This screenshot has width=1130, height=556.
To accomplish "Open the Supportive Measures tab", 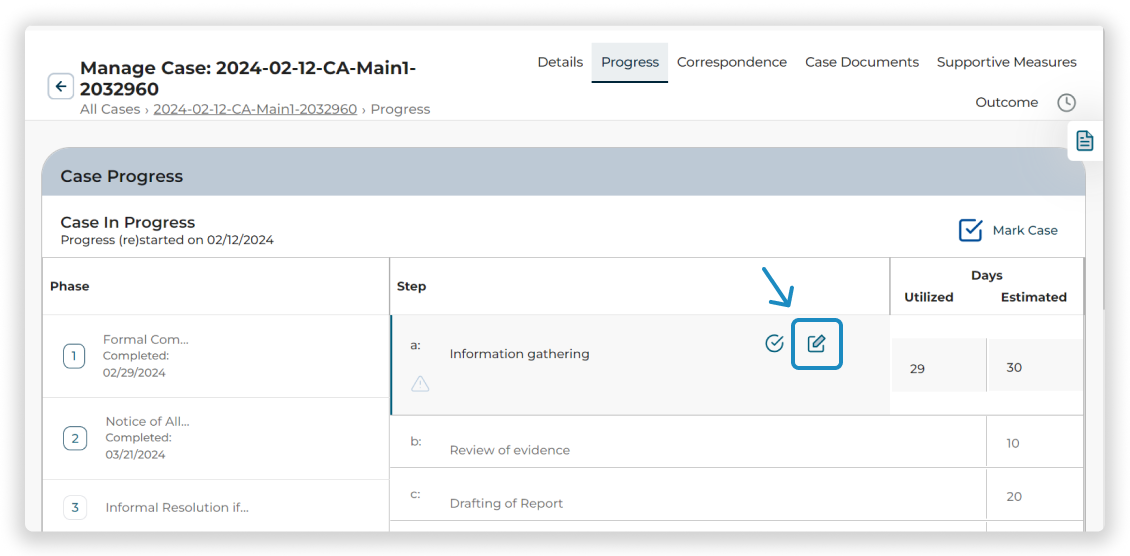I will [1006, 62].
